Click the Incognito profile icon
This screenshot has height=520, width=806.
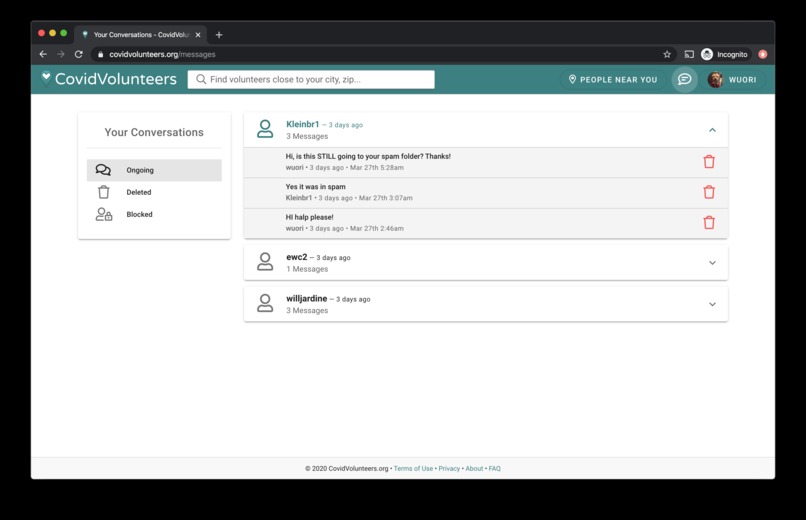coord(707,54)
